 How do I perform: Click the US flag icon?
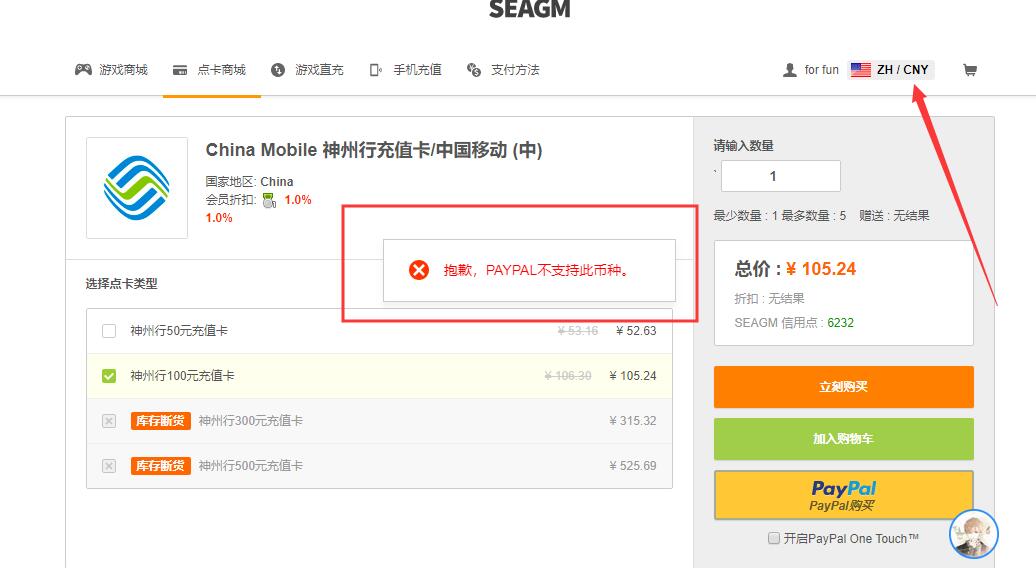(x=860, y=69)
